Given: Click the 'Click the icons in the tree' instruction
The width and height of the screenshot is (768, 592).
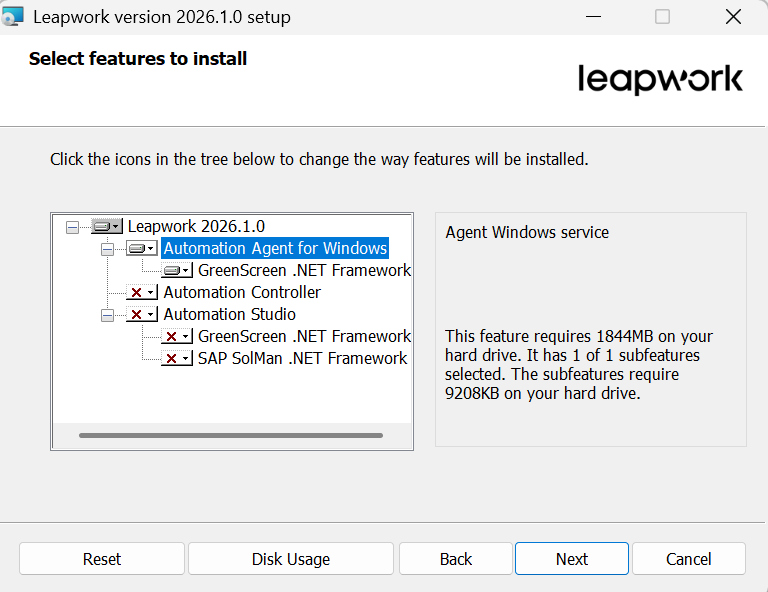Looking at the screenshot, I should pyautogui.click(x=319, y=160).
